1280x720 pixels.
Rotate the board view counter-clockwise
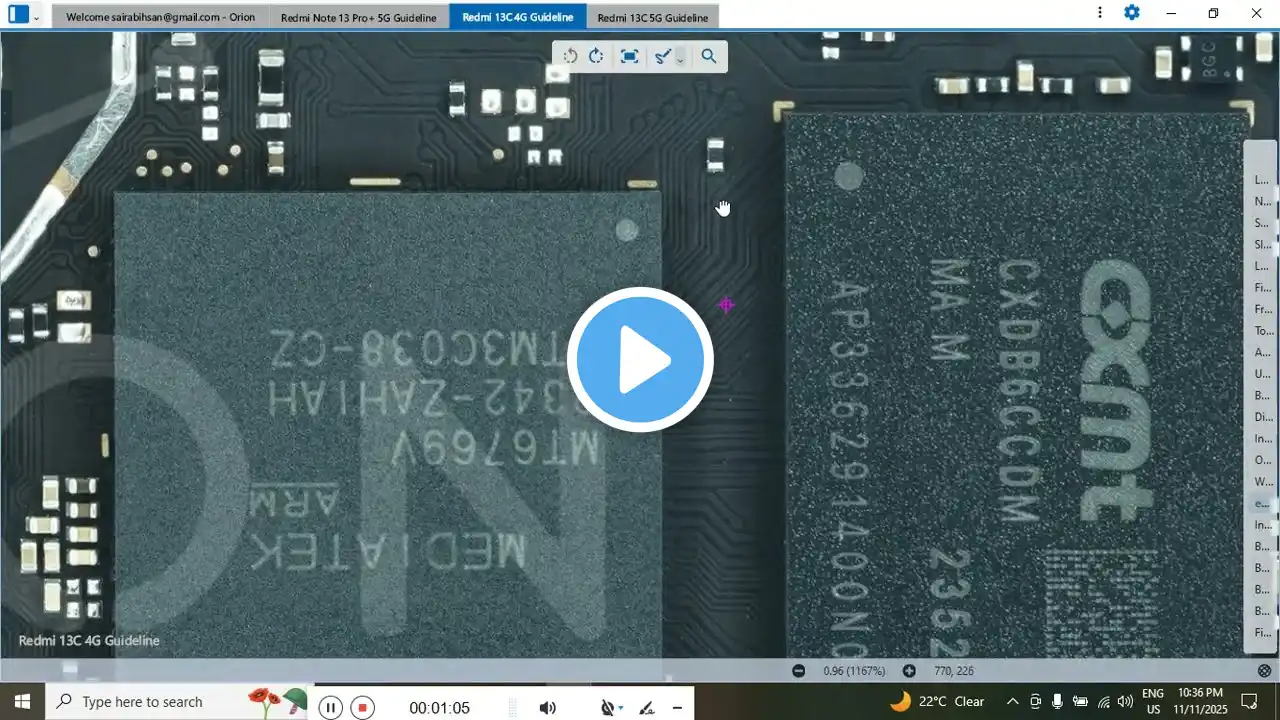(x=570, y=56)
